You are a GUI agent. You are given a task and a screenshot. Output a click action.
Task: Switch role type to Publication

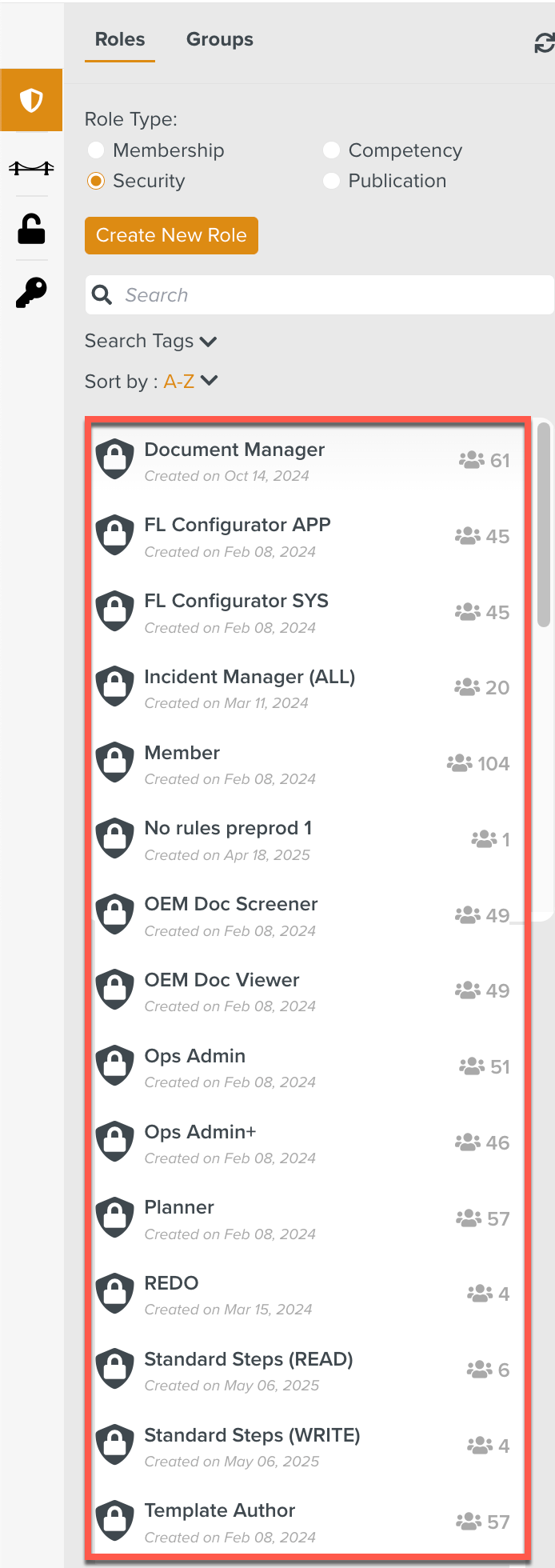332,181
